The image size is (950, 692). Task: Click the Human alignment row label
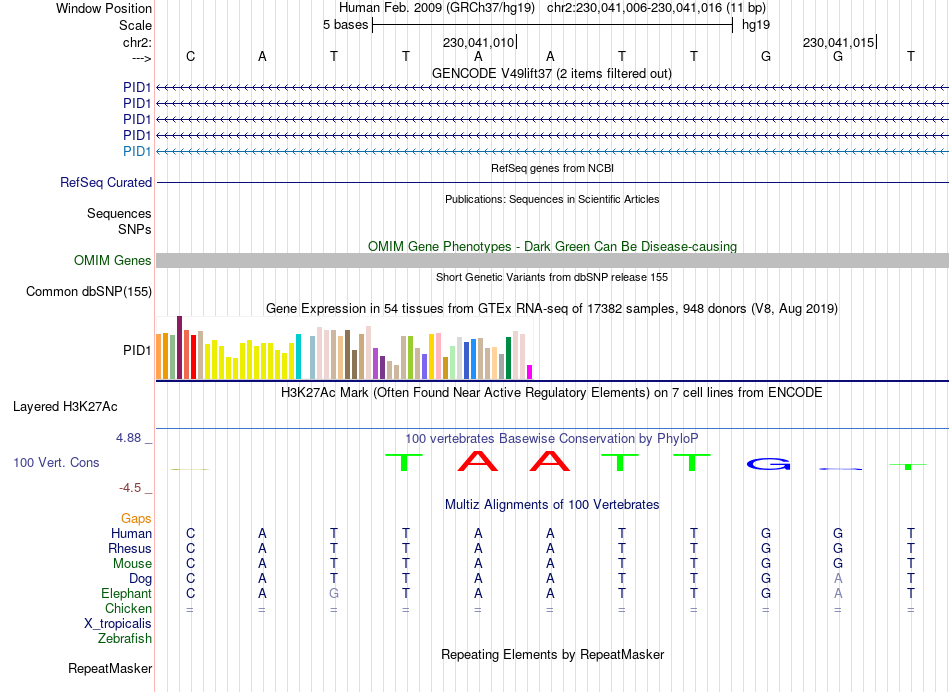[x=131, y=534]
